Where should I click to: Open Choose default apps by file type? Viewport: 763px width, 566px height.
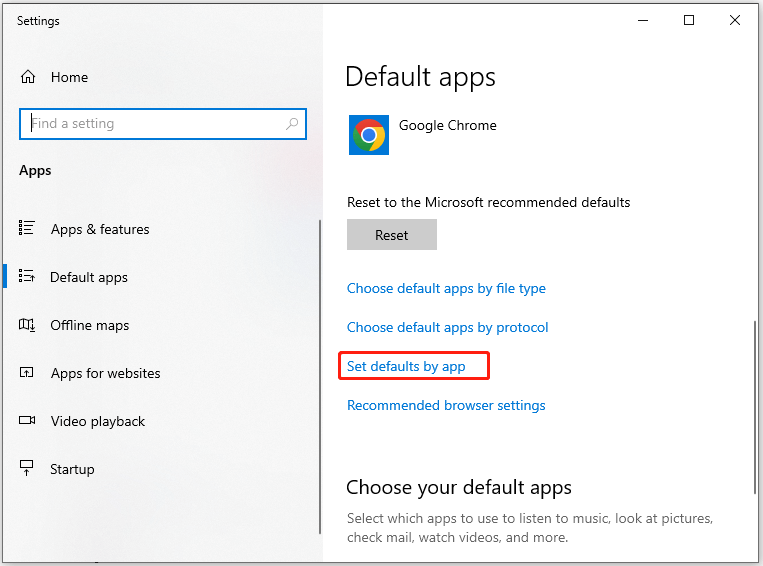(x=446, y=288)
